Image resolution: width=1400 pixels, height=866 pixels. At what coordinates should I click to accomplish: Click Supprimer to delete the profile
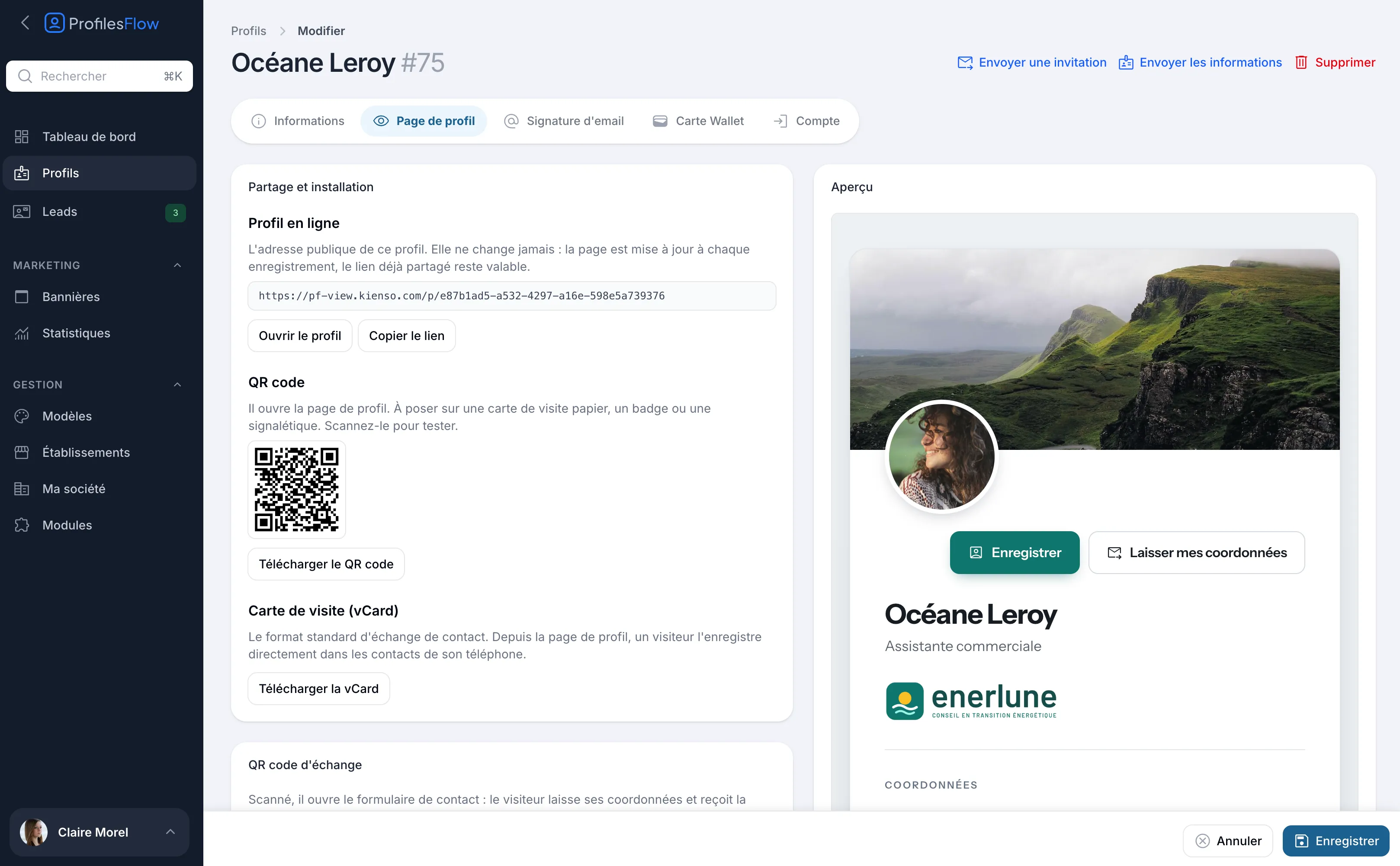[x=1335, y=62]
